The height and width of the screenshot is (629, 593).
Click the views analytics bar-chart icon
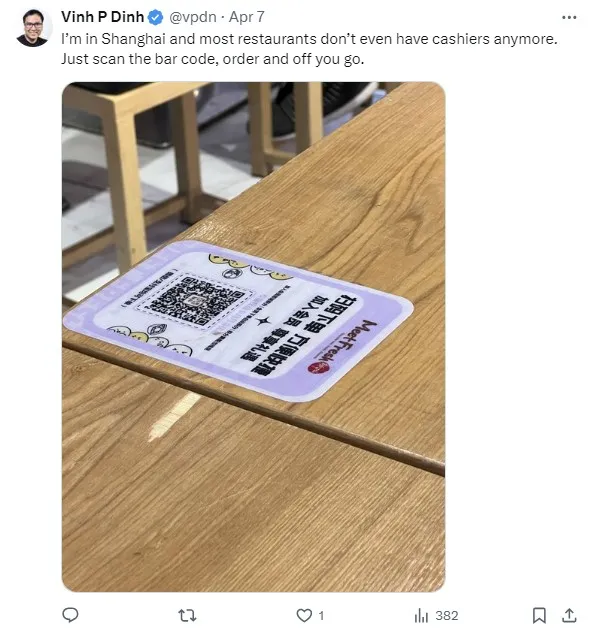click(421, 615)
